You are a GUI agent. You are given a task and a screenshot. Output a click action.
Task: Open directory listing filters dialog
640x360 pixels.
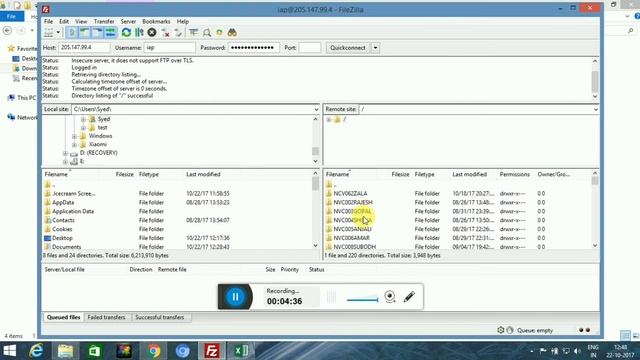tap(193, 32)
